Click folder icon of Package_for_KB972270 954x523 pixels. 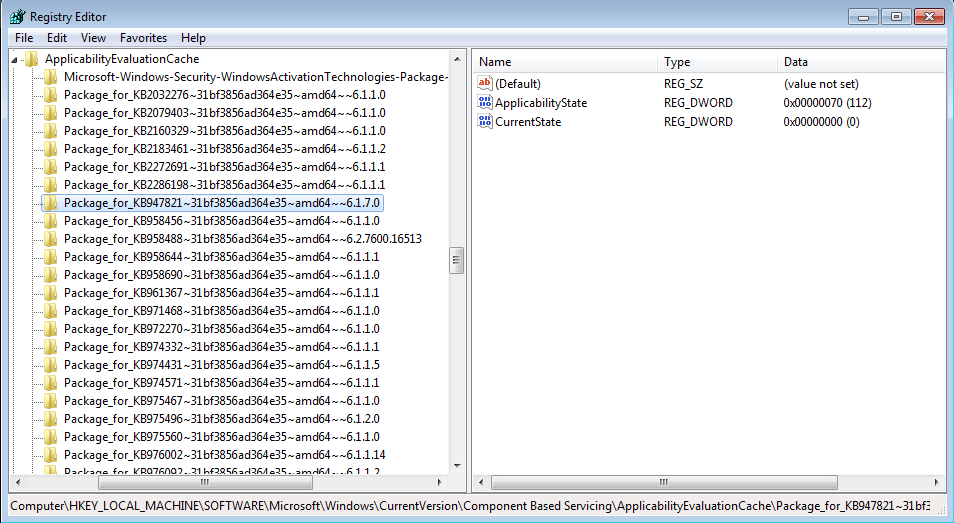pos(51,329)
